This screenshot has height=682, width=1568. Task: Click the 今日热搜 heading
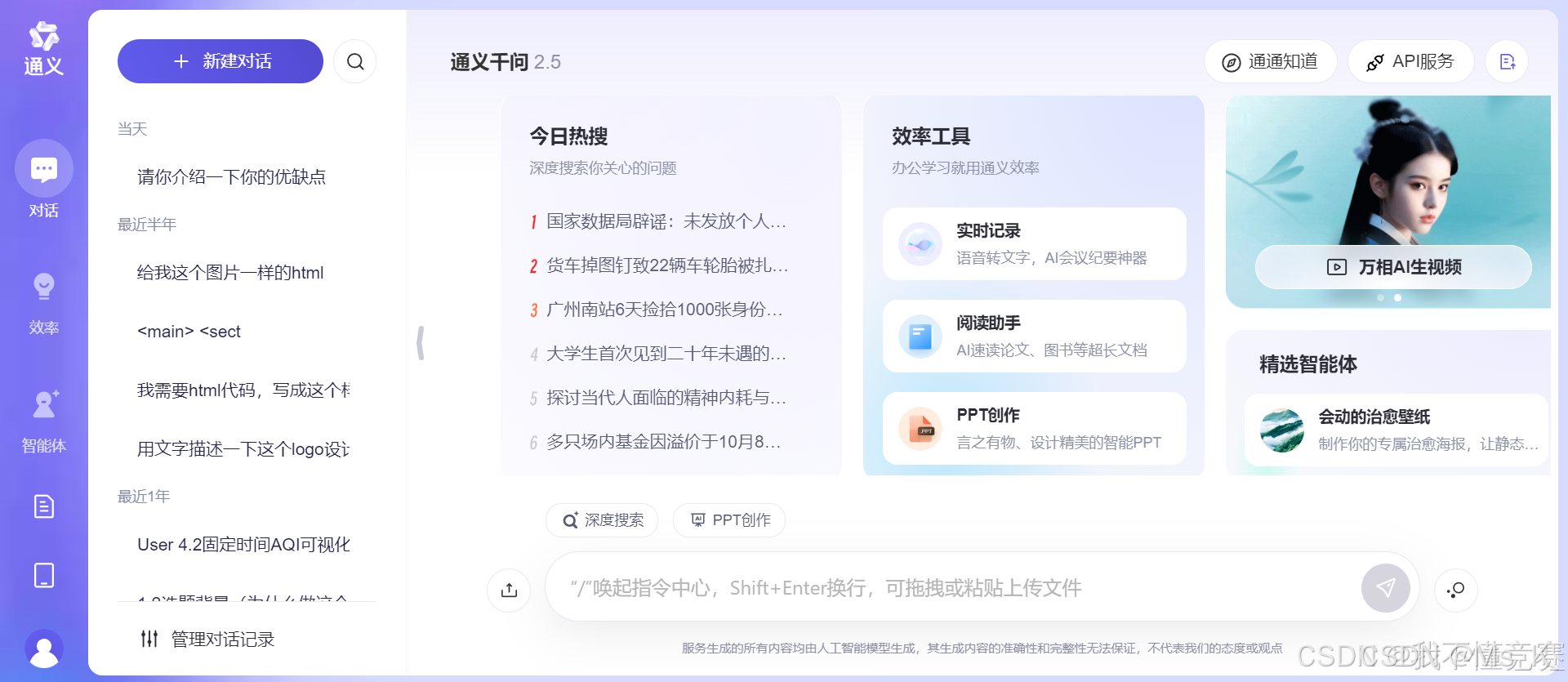(568, 136)
